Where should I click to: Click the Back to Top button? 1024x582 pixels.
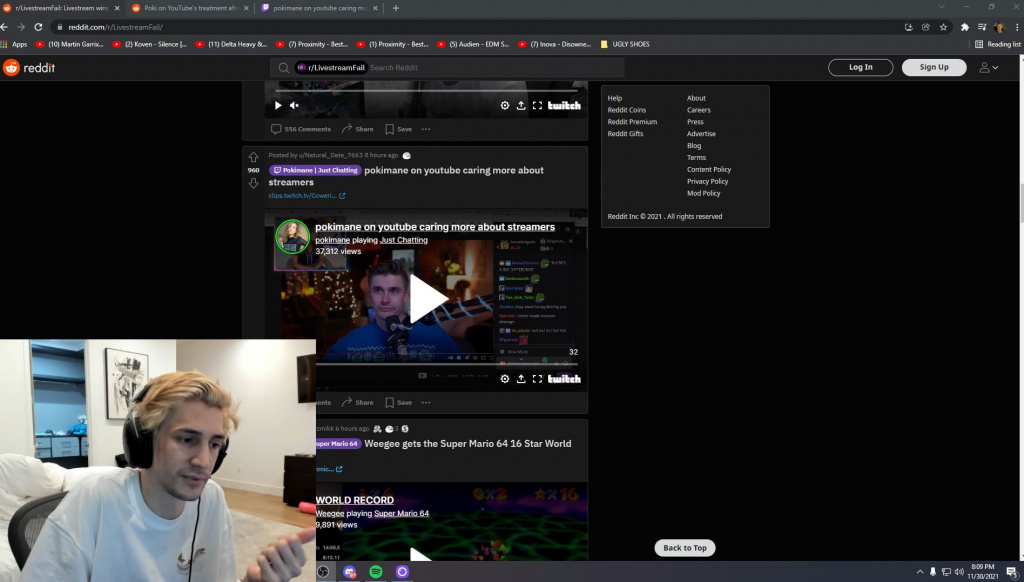pos(685,548)
